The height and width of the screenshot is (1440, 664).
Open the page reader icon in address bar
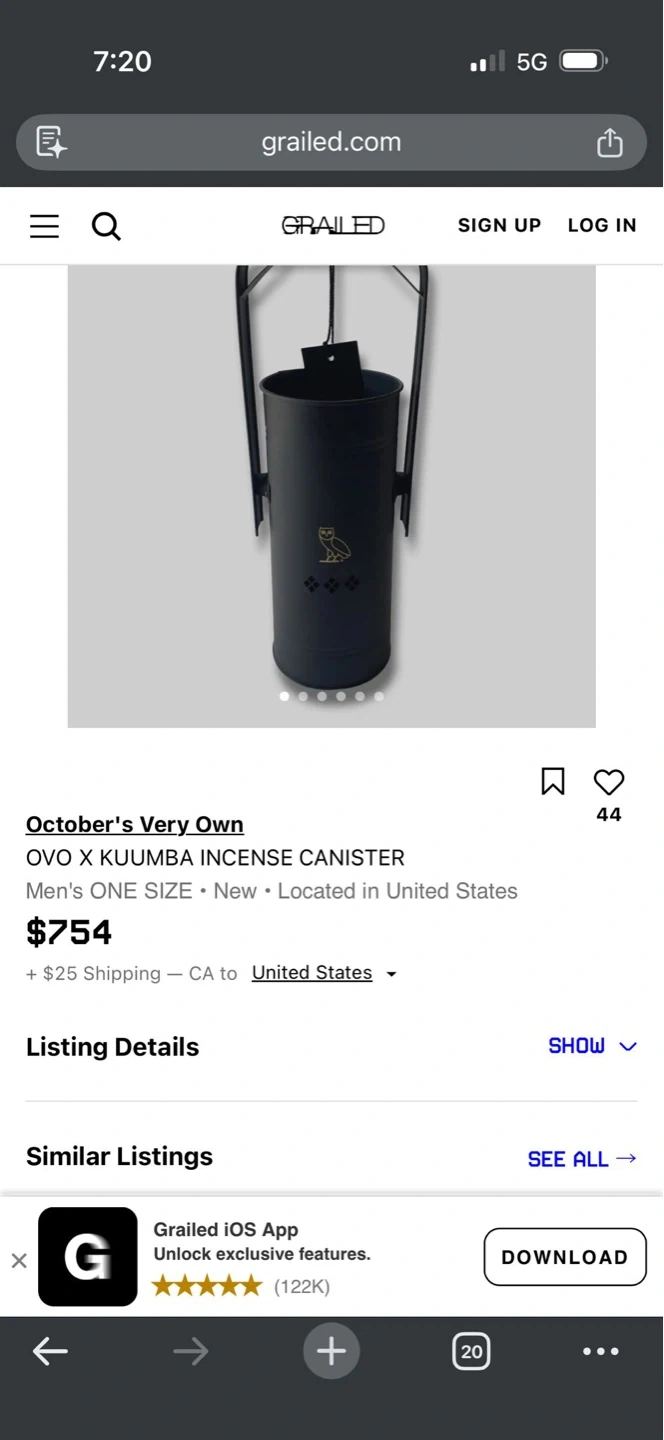pos(51,142)
